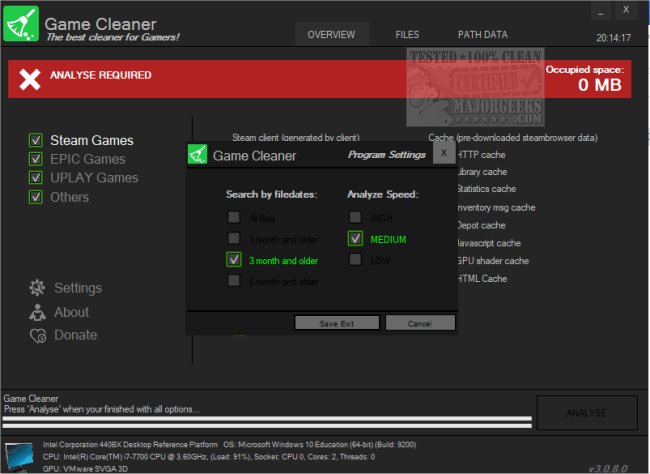The height and width of the screenshot is (474, 650).
Task: Click the Cancel button in settings dialog
Action: click(420, 323)
